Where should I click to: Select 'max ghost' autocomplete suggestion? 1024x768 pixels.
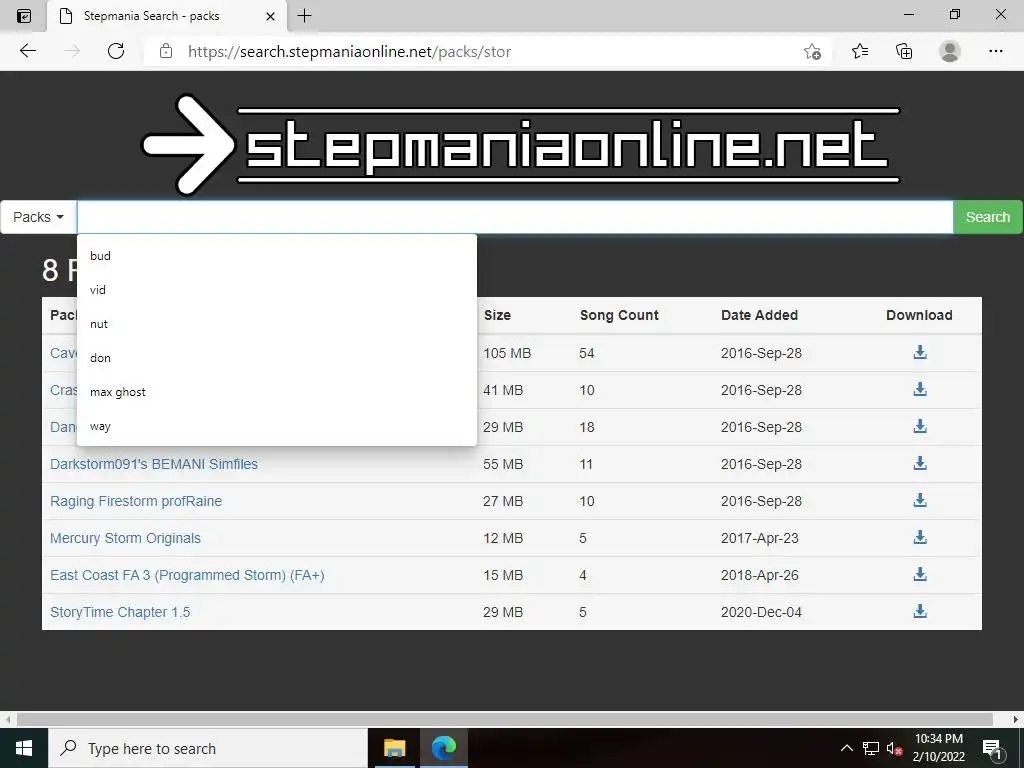[x=277, y=391]
